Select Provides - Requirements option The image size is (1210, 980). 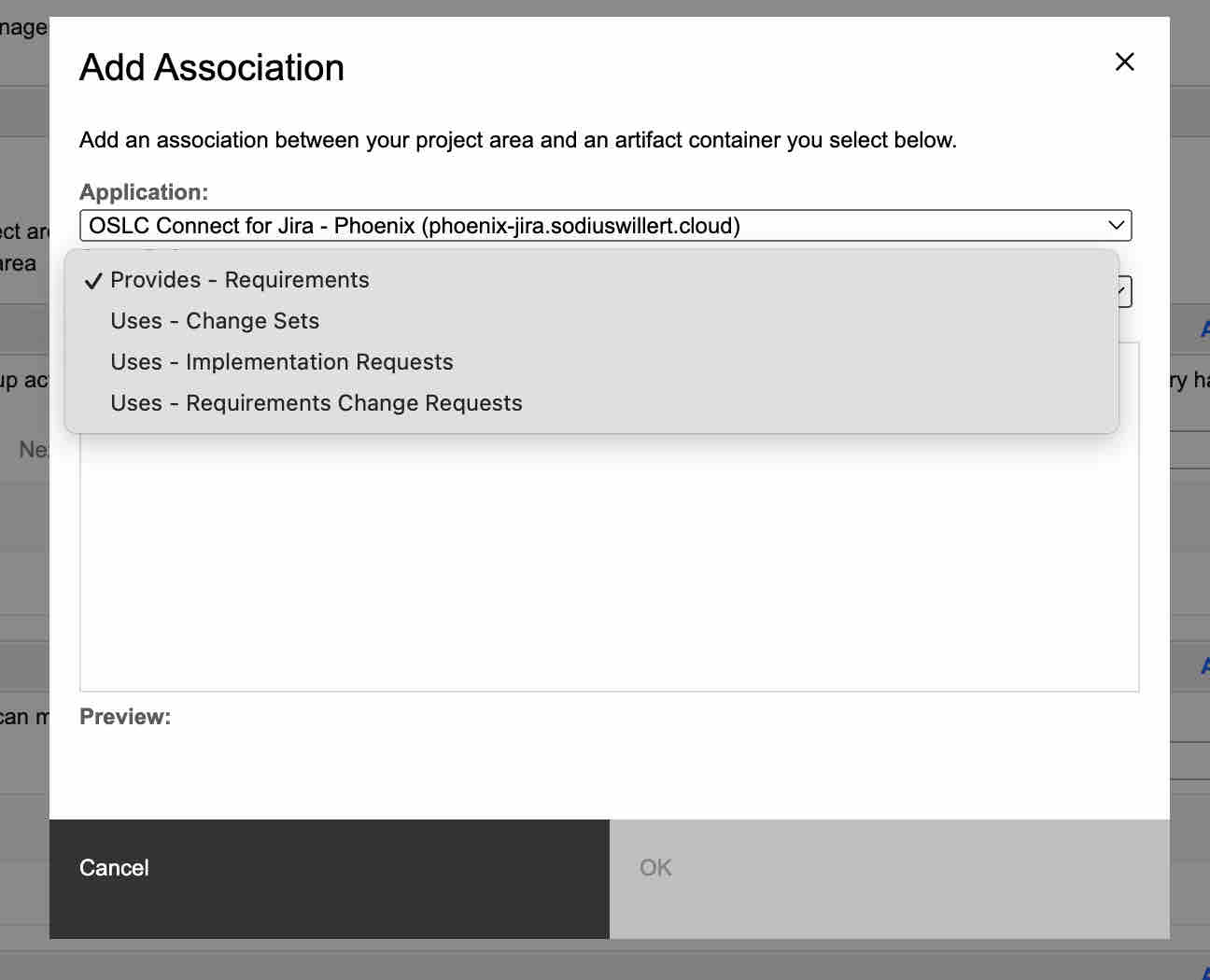(239, 280)
